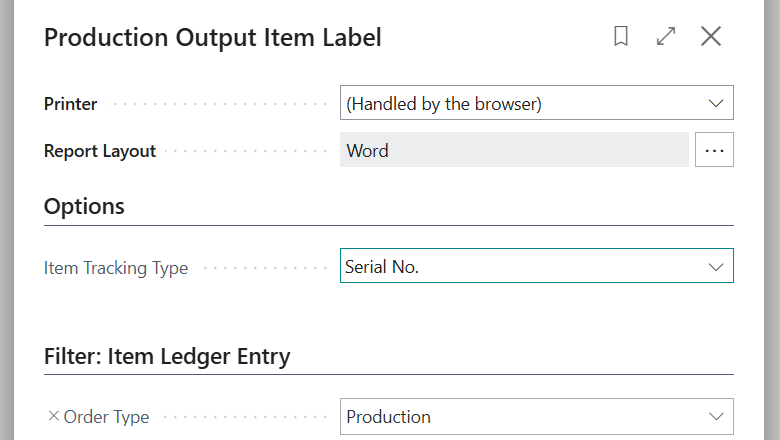The height and width of the screenshot is (440, 780).
Task: Click the Order Type filter label
Action: 106,417
